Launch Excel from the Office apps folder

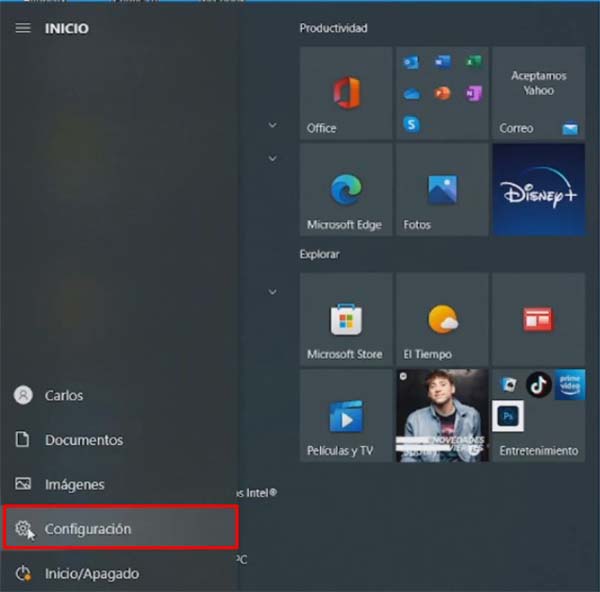474,62
